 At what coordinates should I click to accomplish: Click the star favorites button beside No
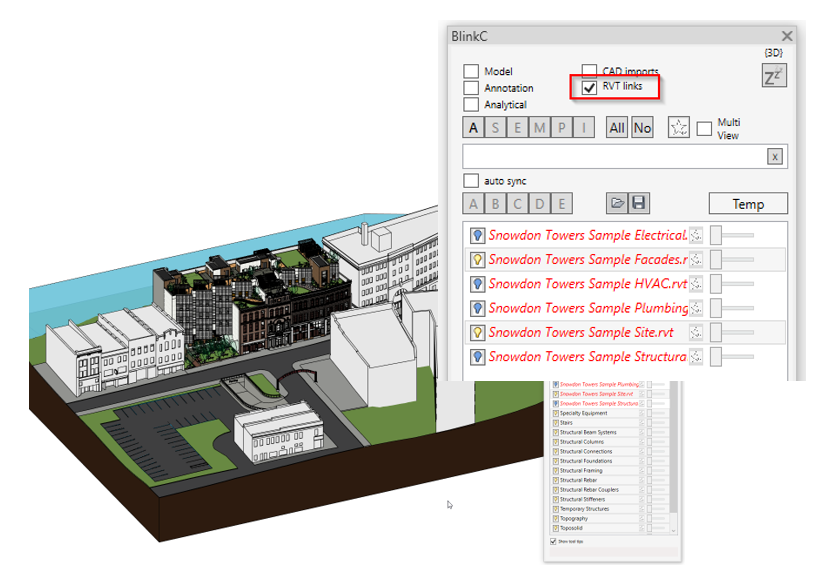point(679,127)
